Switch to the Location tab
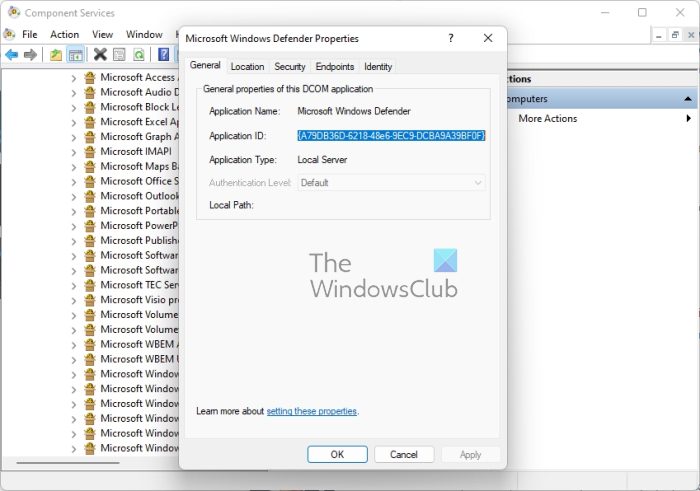700x491 pixels. pyautogui.click(x=247, y=67)
